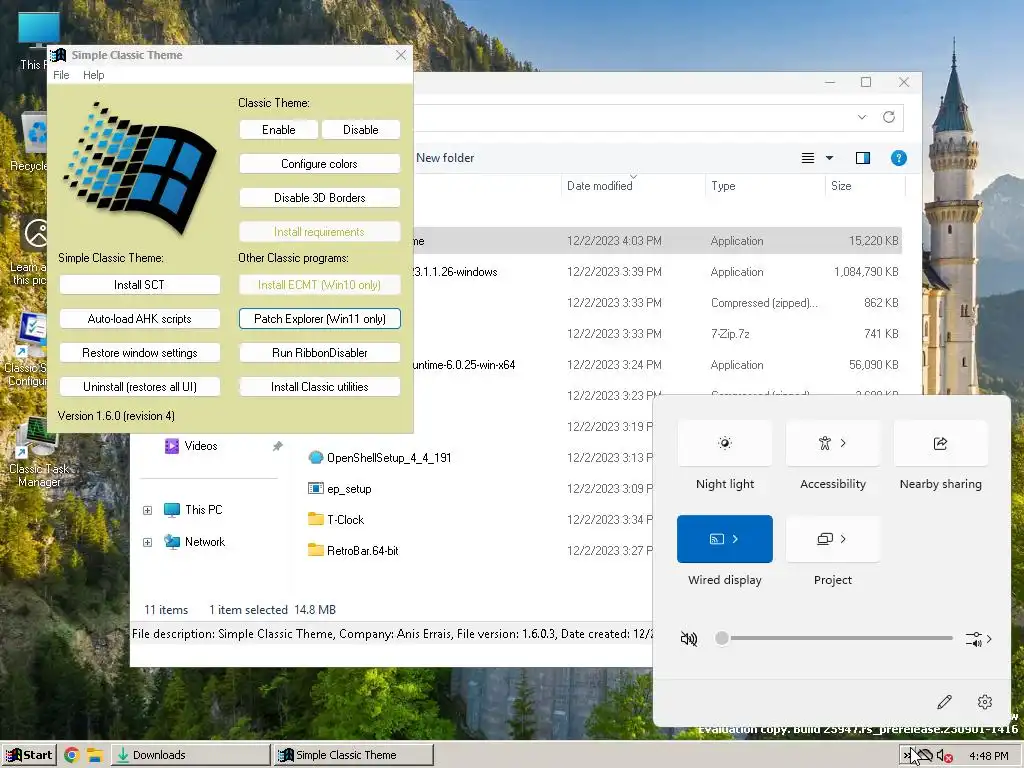Viewport: 1024px width, 768px height.
Task: Click Auto-load AHK scripts
Action: (x=139, y=319)
